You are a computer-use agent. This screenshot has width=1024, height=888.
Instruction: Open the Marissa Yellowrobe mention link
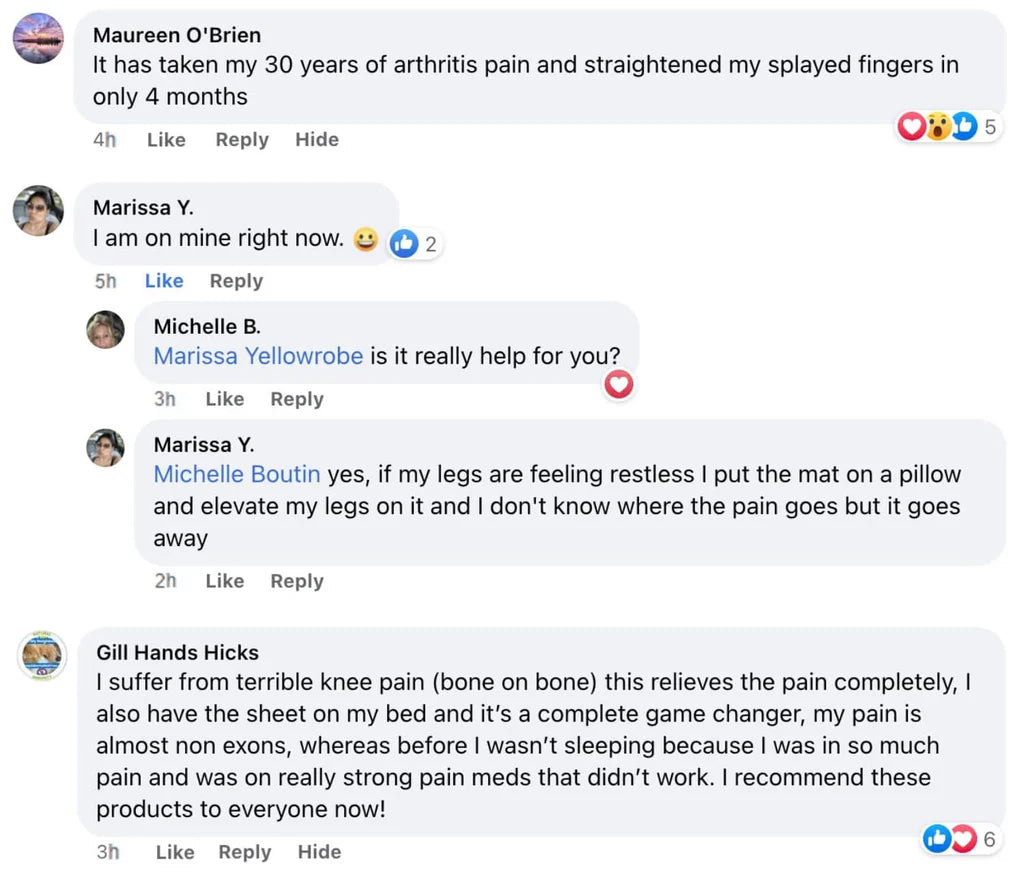click(x=258, y=356)
